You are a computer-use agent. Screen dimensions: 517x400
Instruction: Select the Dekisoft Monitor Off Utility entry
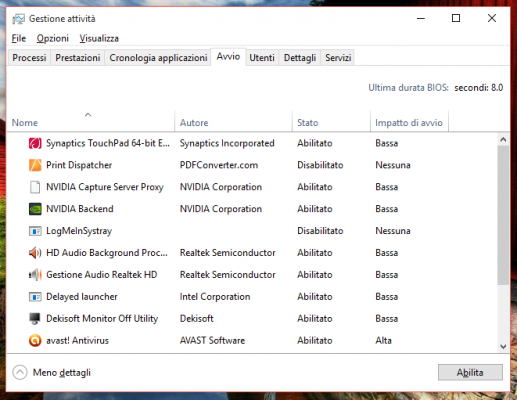tap(102, 319)
